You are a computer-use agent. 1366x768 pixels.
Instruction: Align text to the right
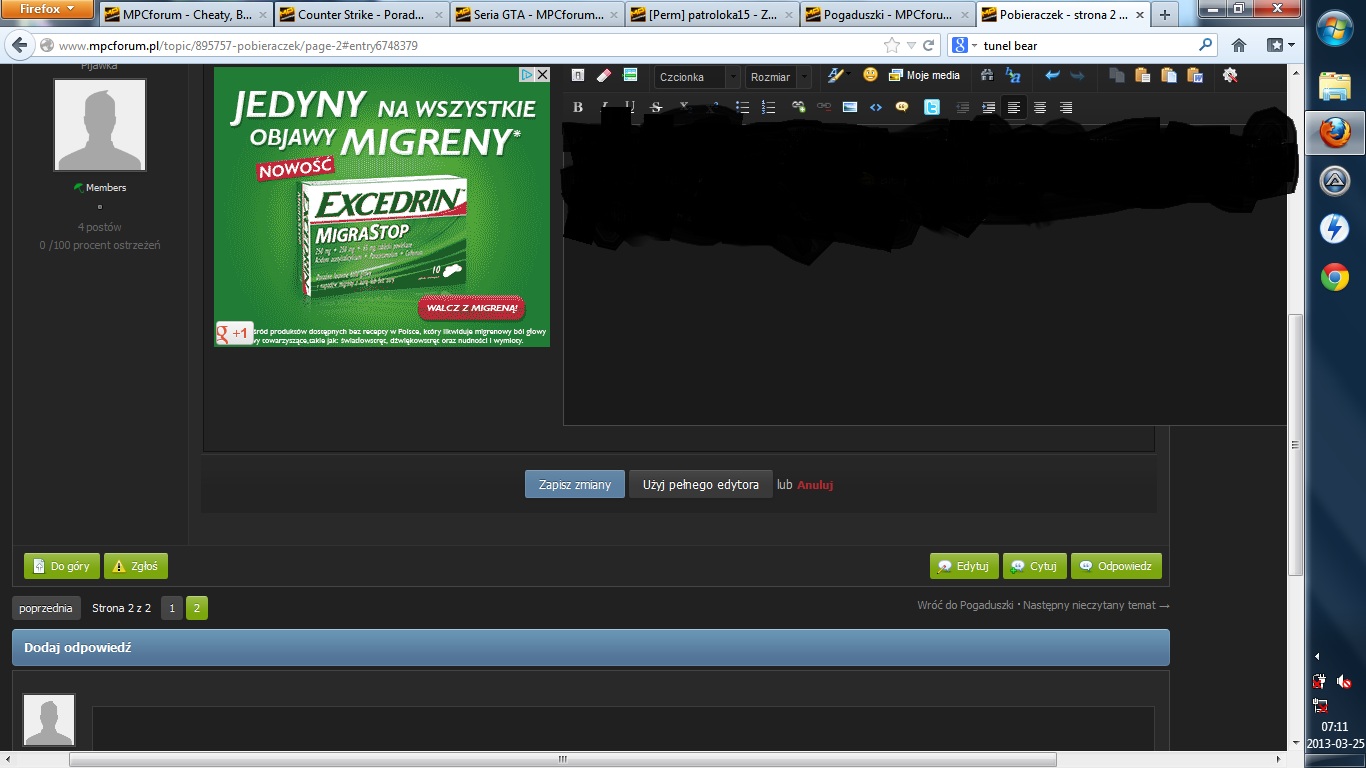tap(1066, 108)
